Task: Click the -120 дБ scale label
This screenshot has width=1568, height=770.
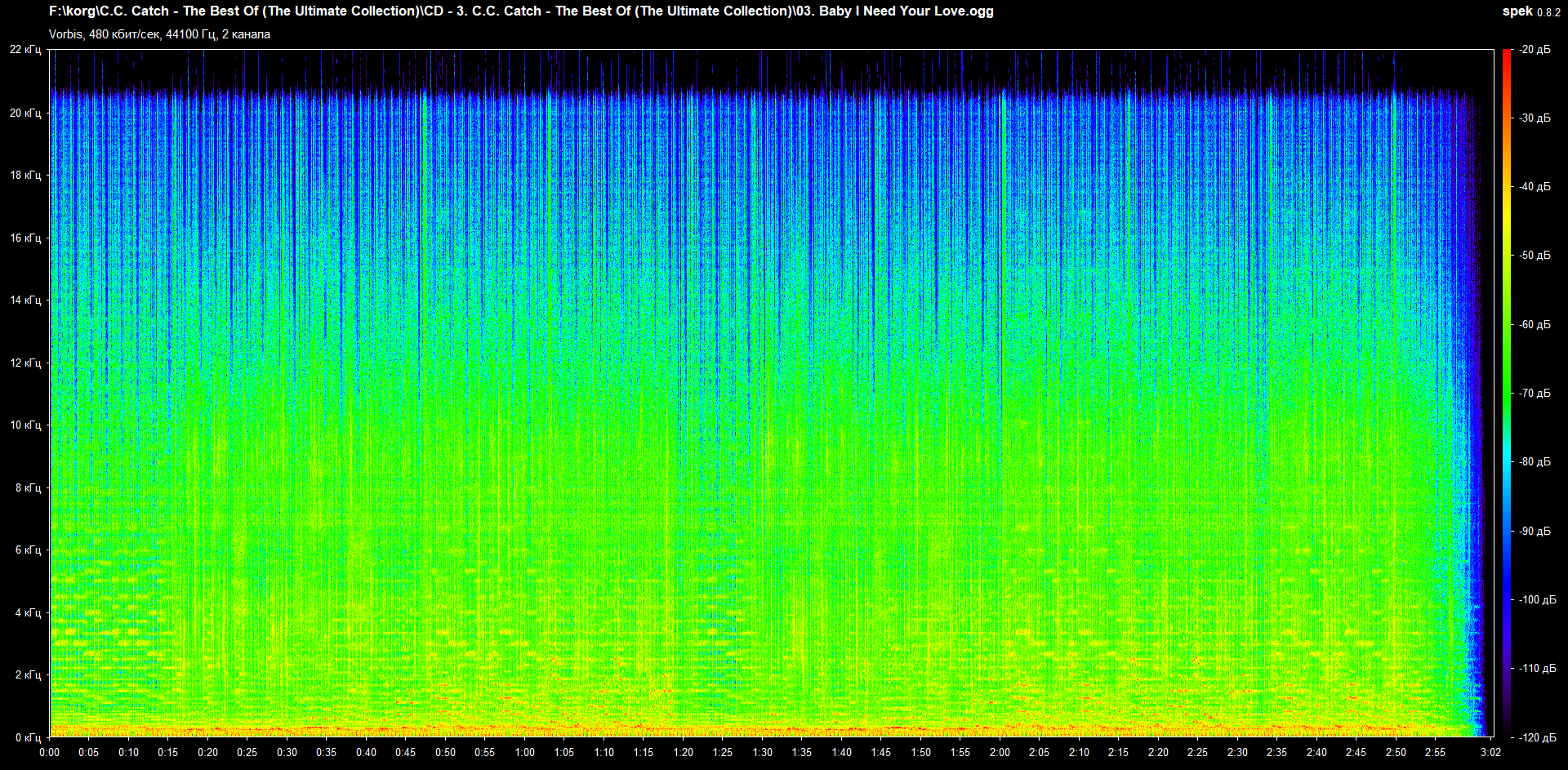Action: [1538, 738]
